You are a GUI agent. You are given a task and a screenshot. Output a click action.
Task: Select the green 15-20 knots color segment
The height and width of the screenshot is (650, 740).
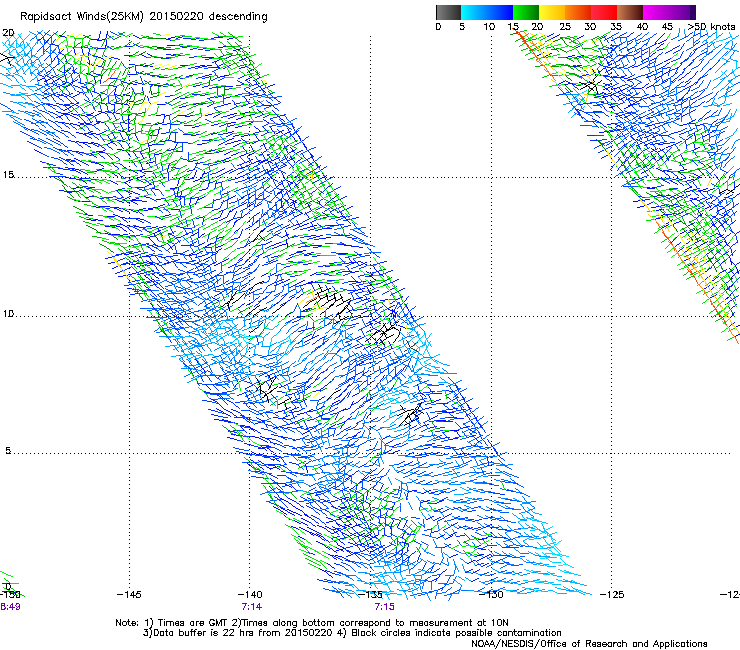click(x=526, y=12)
